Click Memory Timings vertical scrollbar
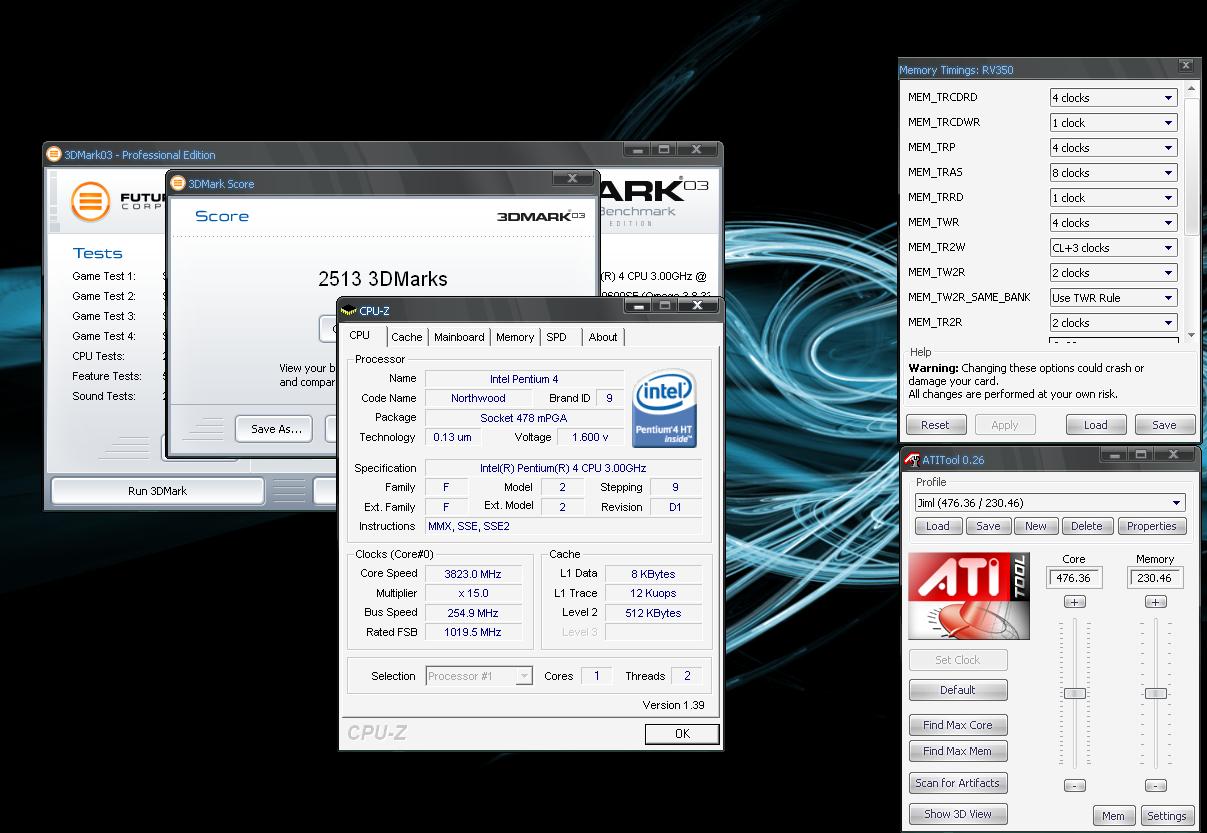1207x833 pixels. coord(1191,212)
